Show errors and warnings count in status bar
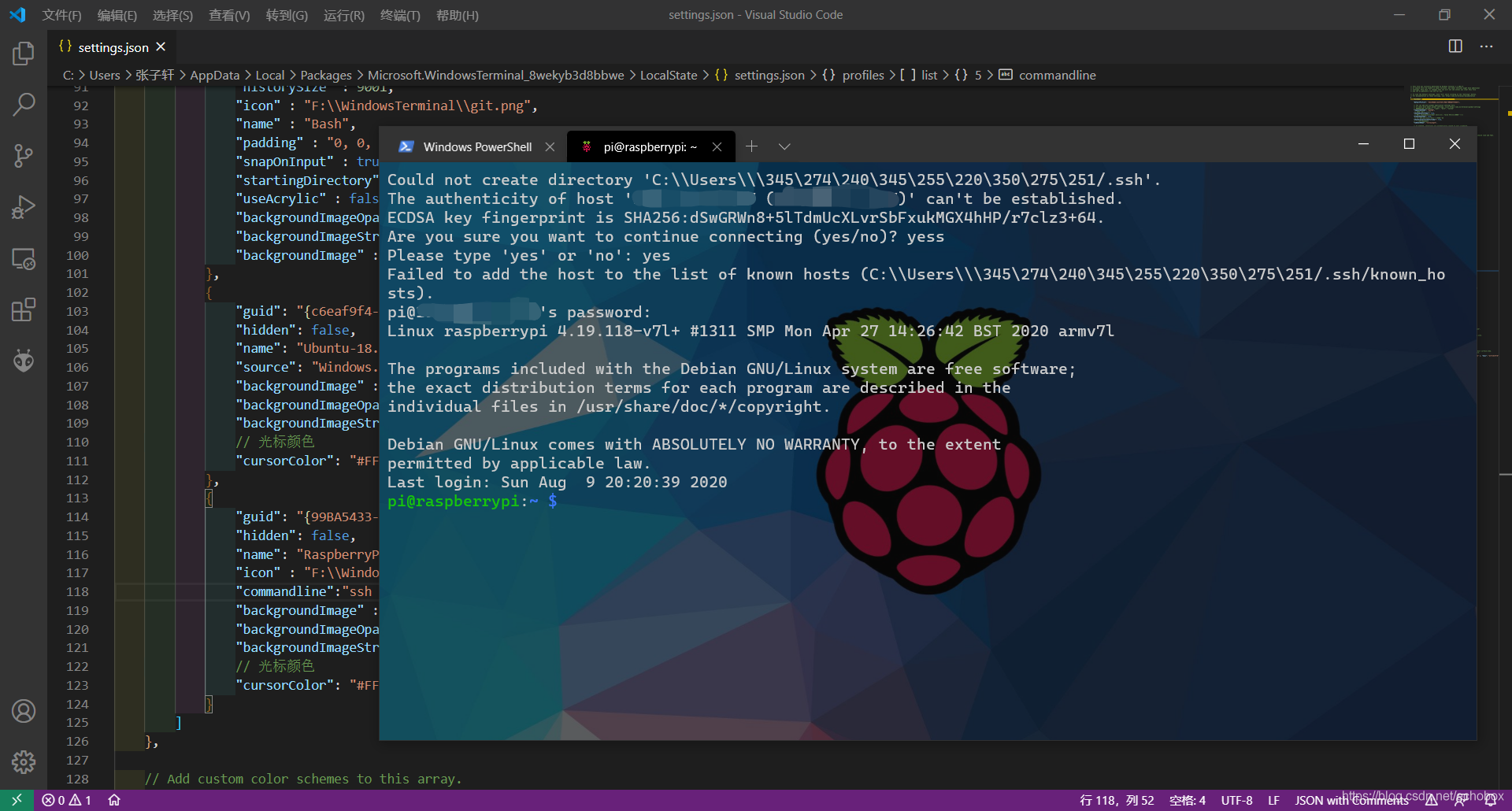This screenshot has width=1512, height=811. point(67,800)
